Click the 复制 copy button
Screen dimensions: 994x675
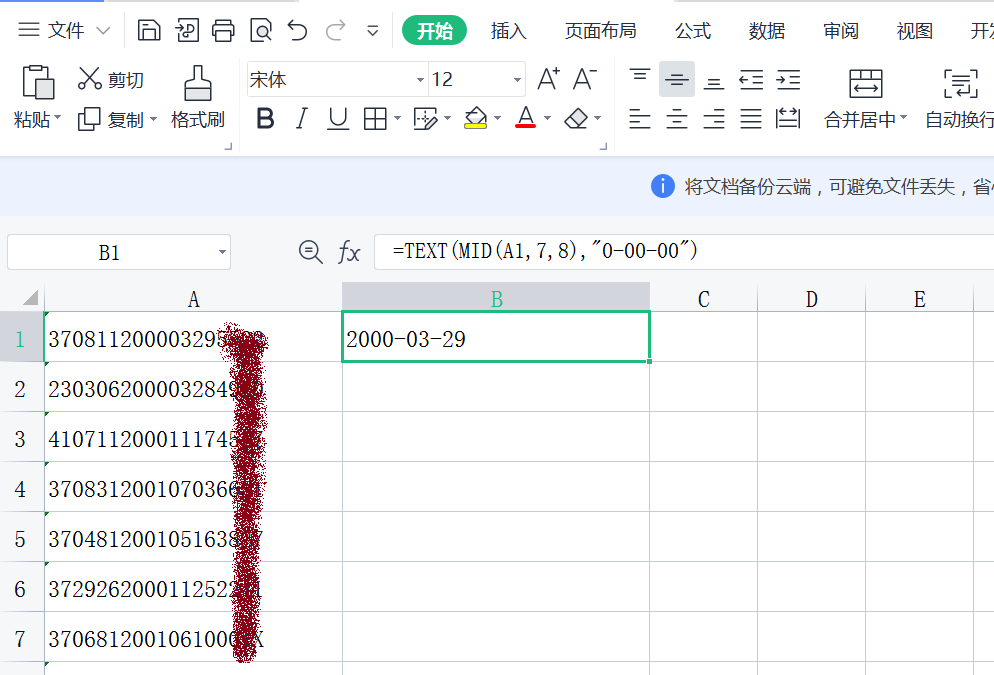coord(111,119)
